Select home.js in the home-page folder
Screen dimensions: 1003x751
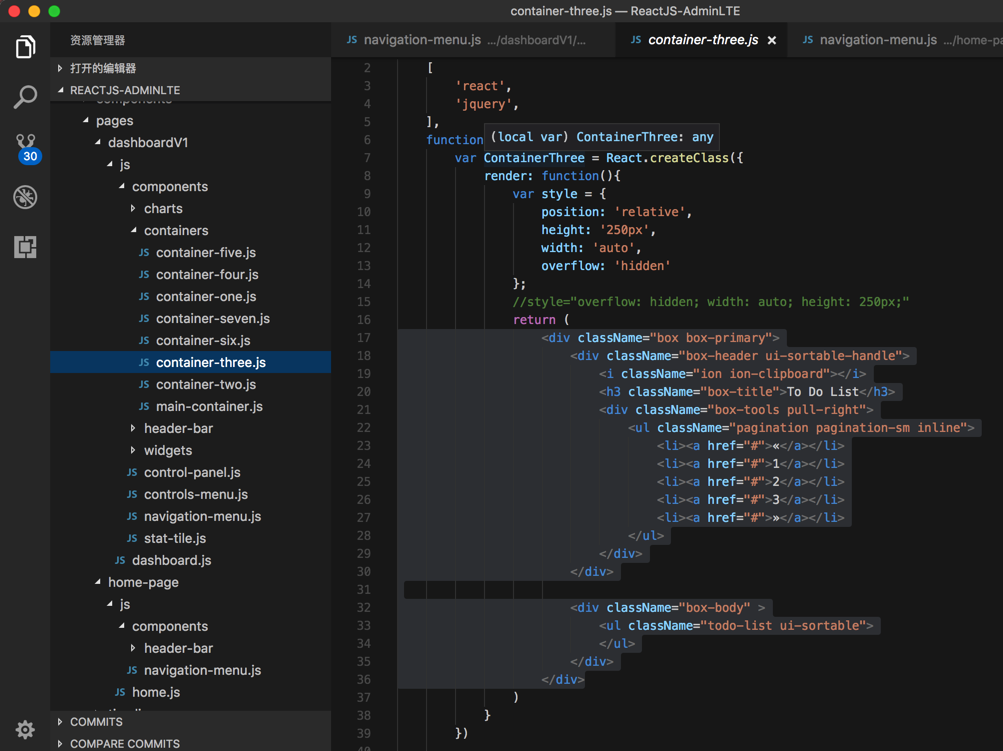(156, 693)
